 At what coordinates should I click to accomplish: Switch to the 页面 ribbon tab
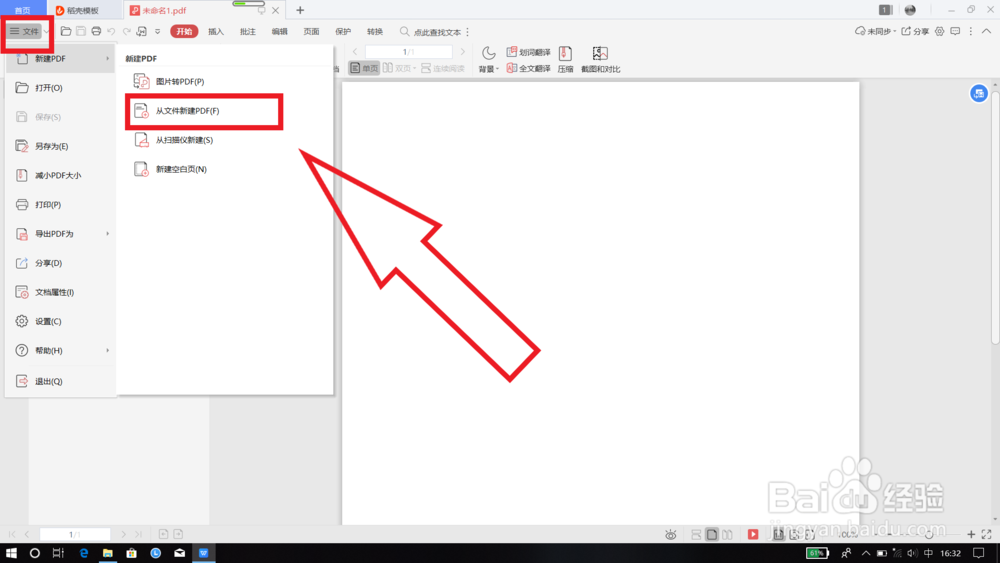[311, 31]
